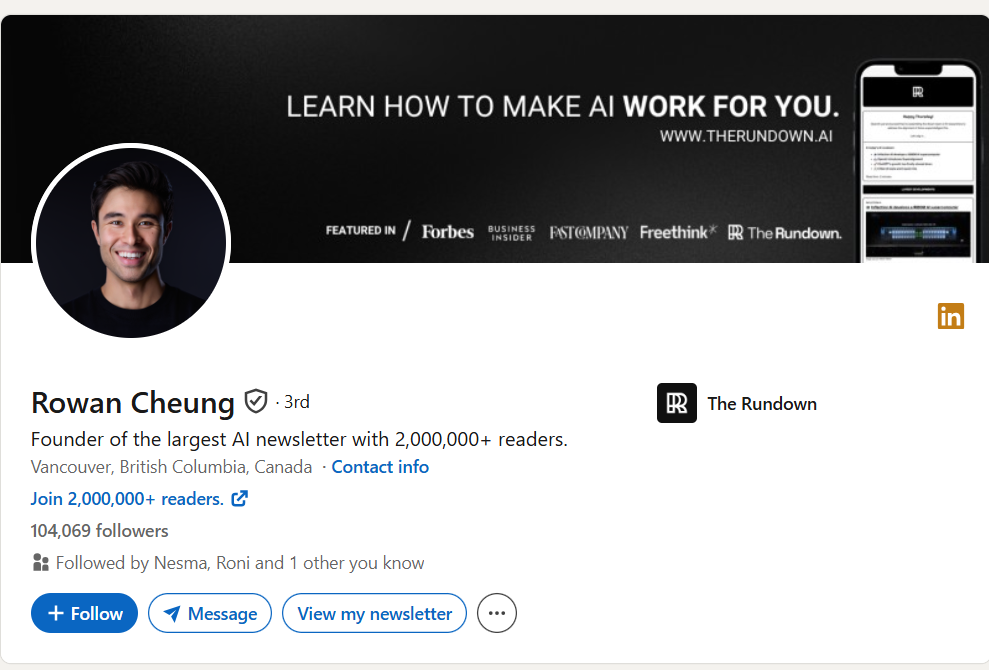Click the Rowan Cheung name heading
The image size is (989, 670).
click(132, 403)
